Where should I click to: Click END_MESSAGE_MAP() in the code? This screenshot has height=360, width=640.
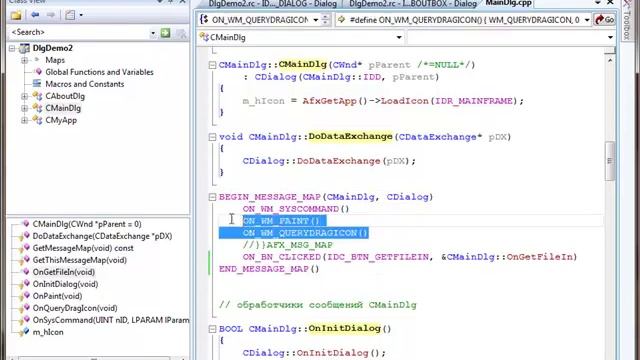[269, 269]
